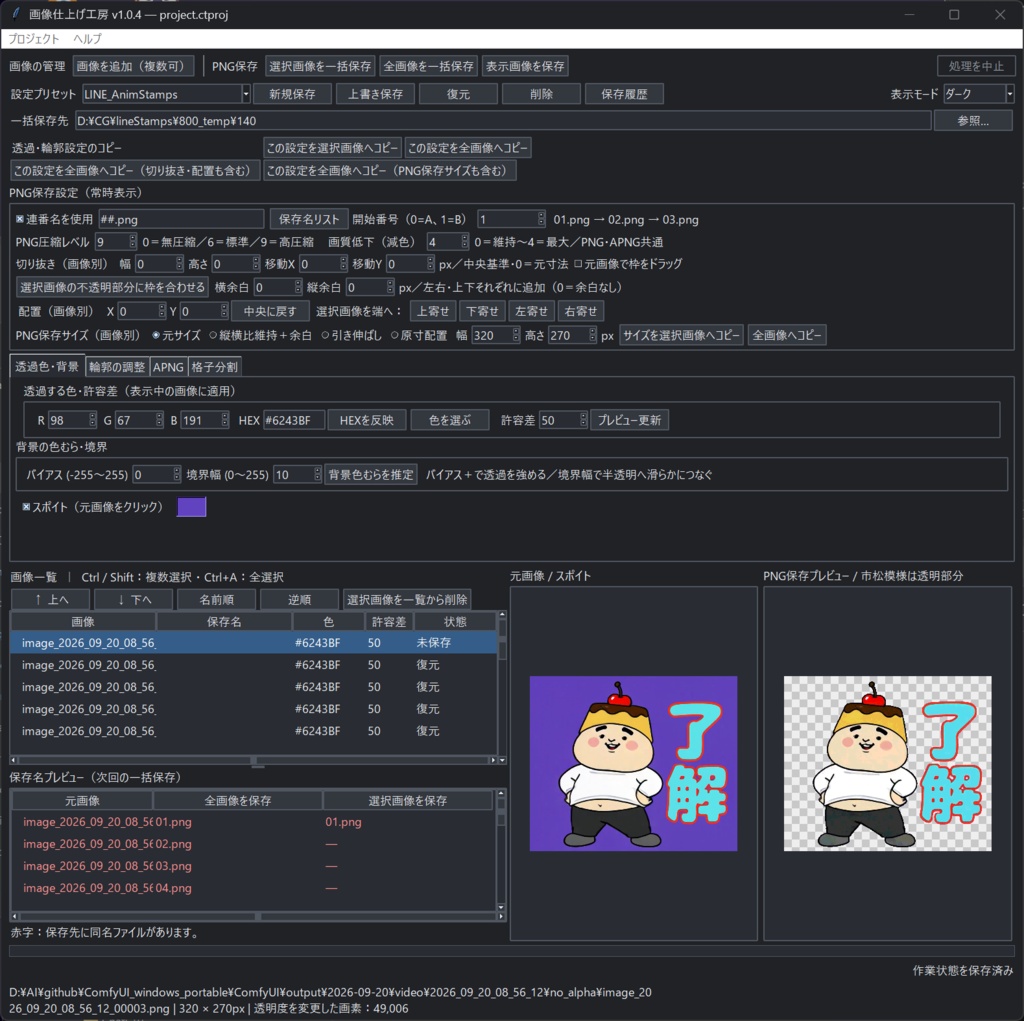Select 原寸配置 radio option
The image size is (1024, 1021).
click(394, 335)
